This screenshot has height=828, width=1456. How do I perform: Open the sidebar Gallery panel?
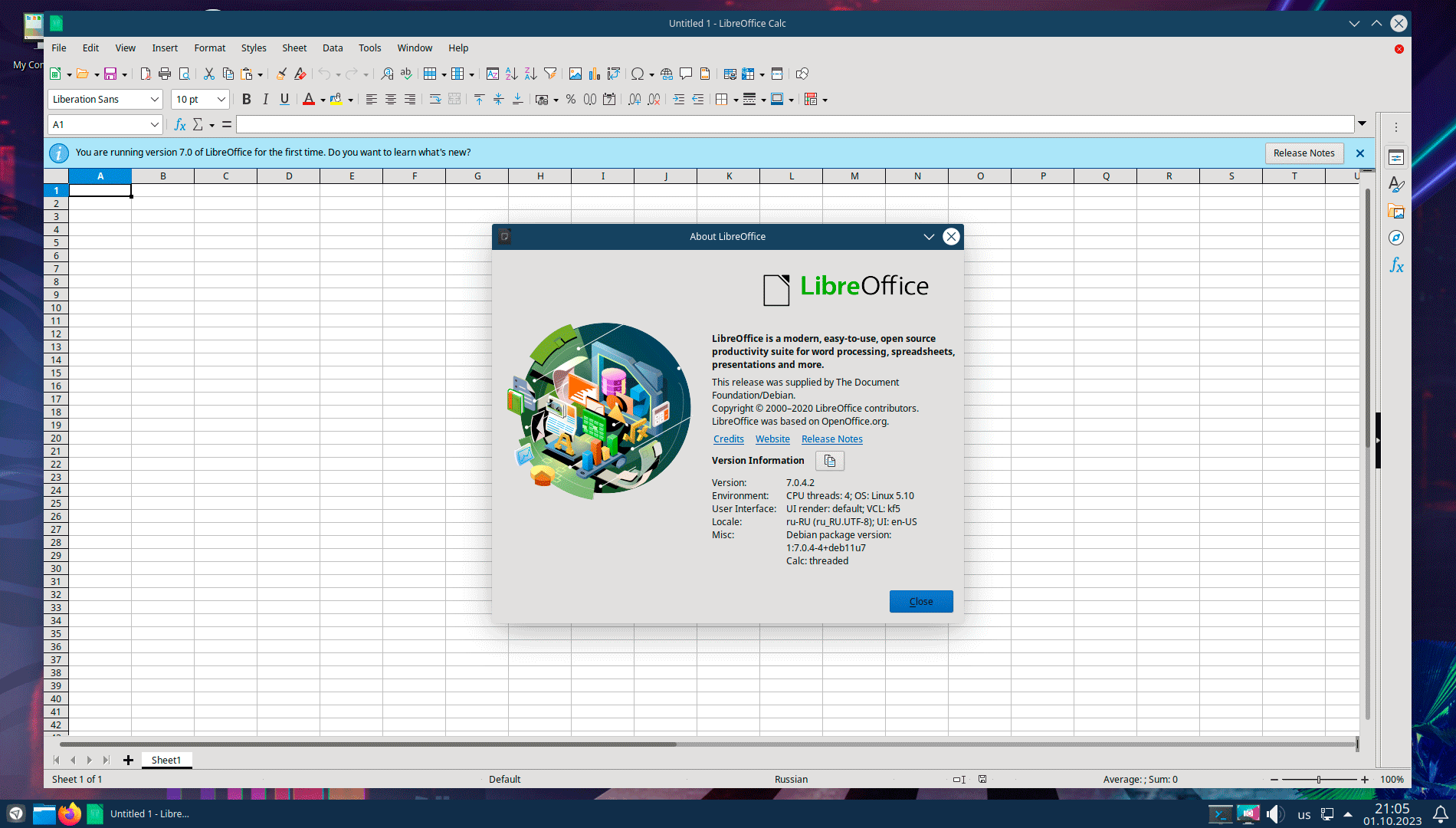point(1396,211)
